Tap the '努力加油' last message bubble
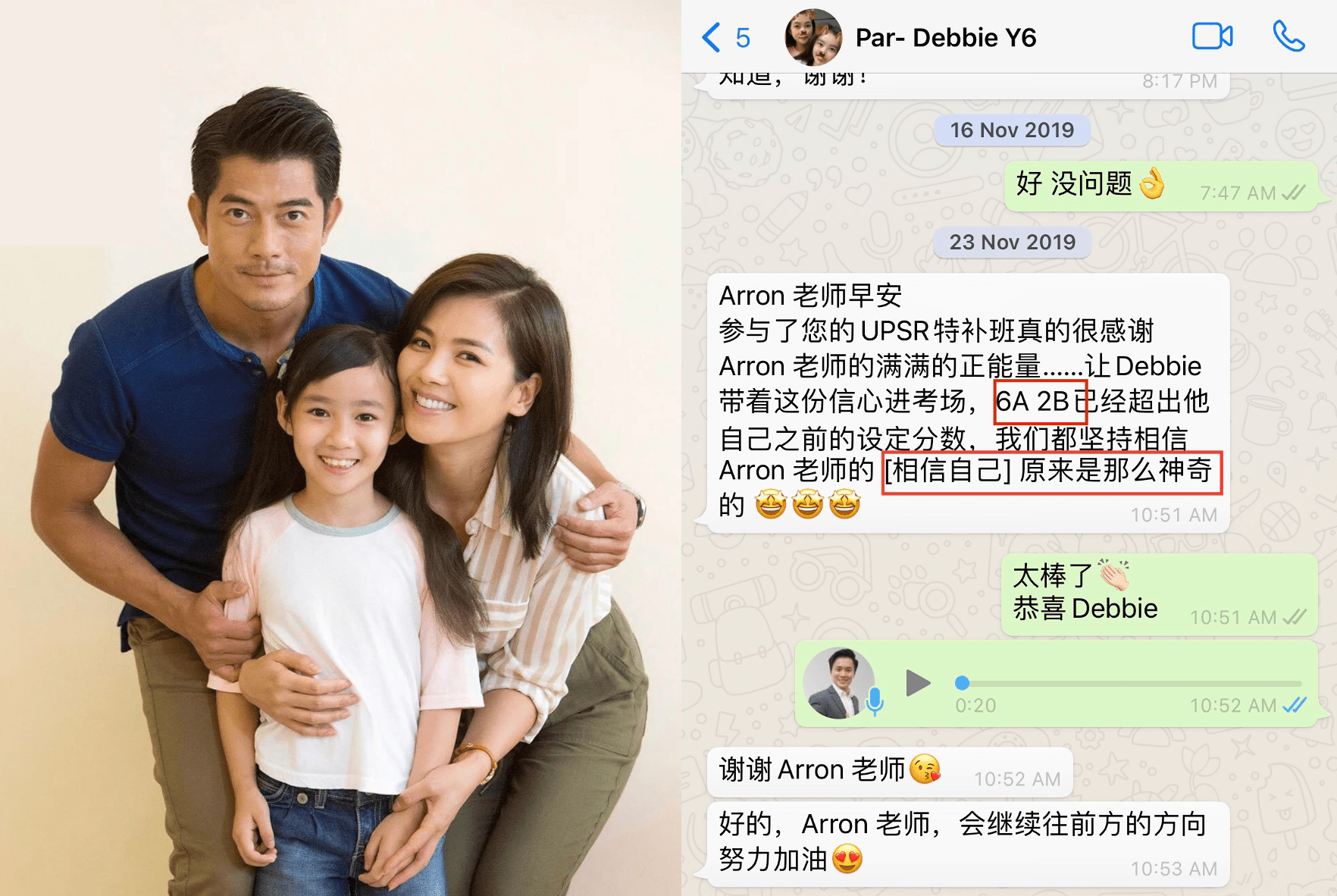Screen dimensions: 1337x896 click(968, 844)
